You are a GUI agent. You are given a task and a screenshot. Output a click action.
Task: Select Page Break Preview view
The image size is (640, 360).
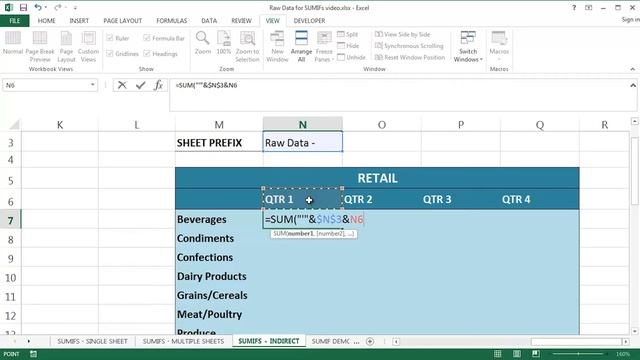40,46
